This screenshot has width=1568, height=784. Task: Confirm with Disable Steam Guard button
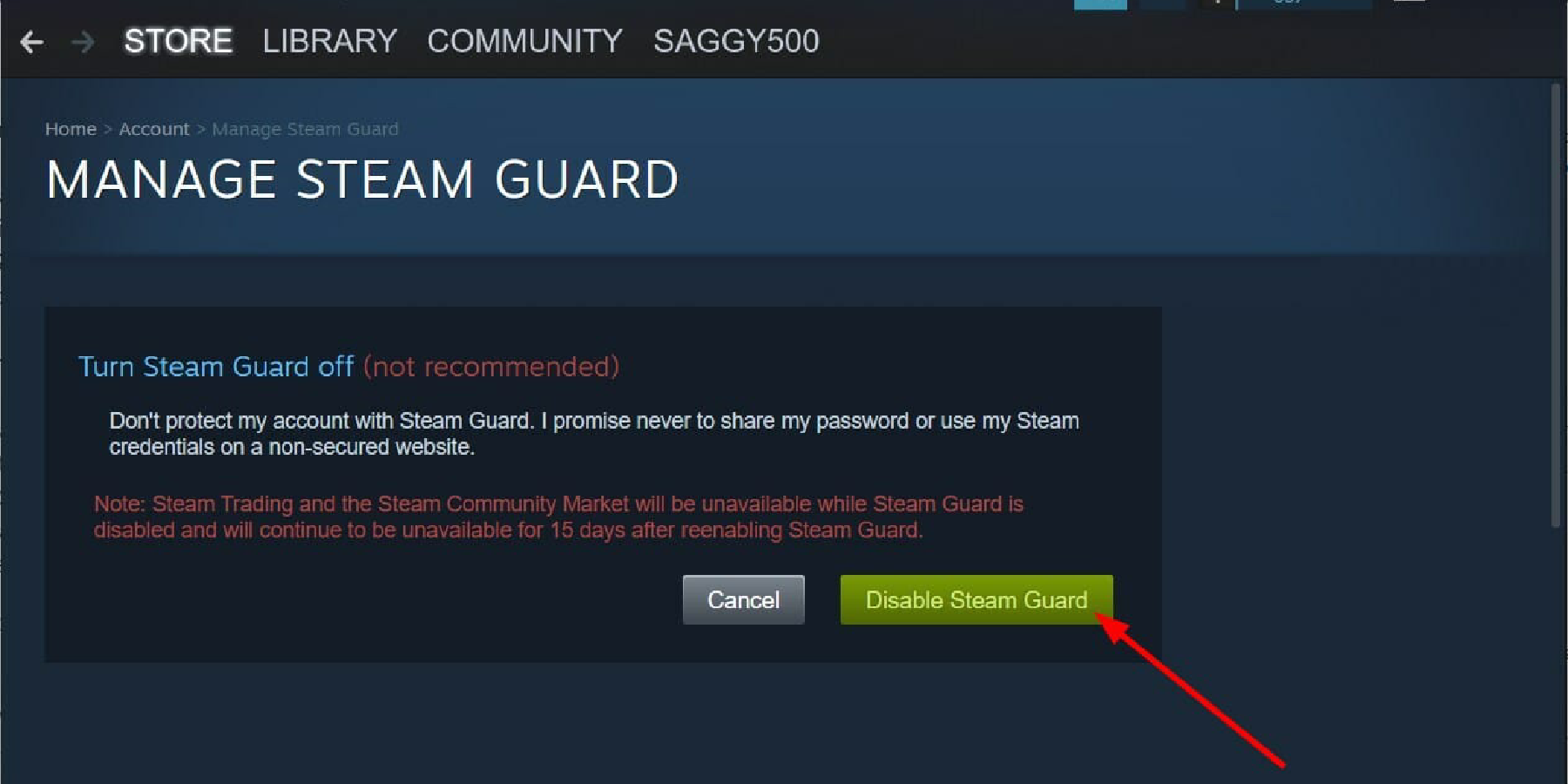977,599
